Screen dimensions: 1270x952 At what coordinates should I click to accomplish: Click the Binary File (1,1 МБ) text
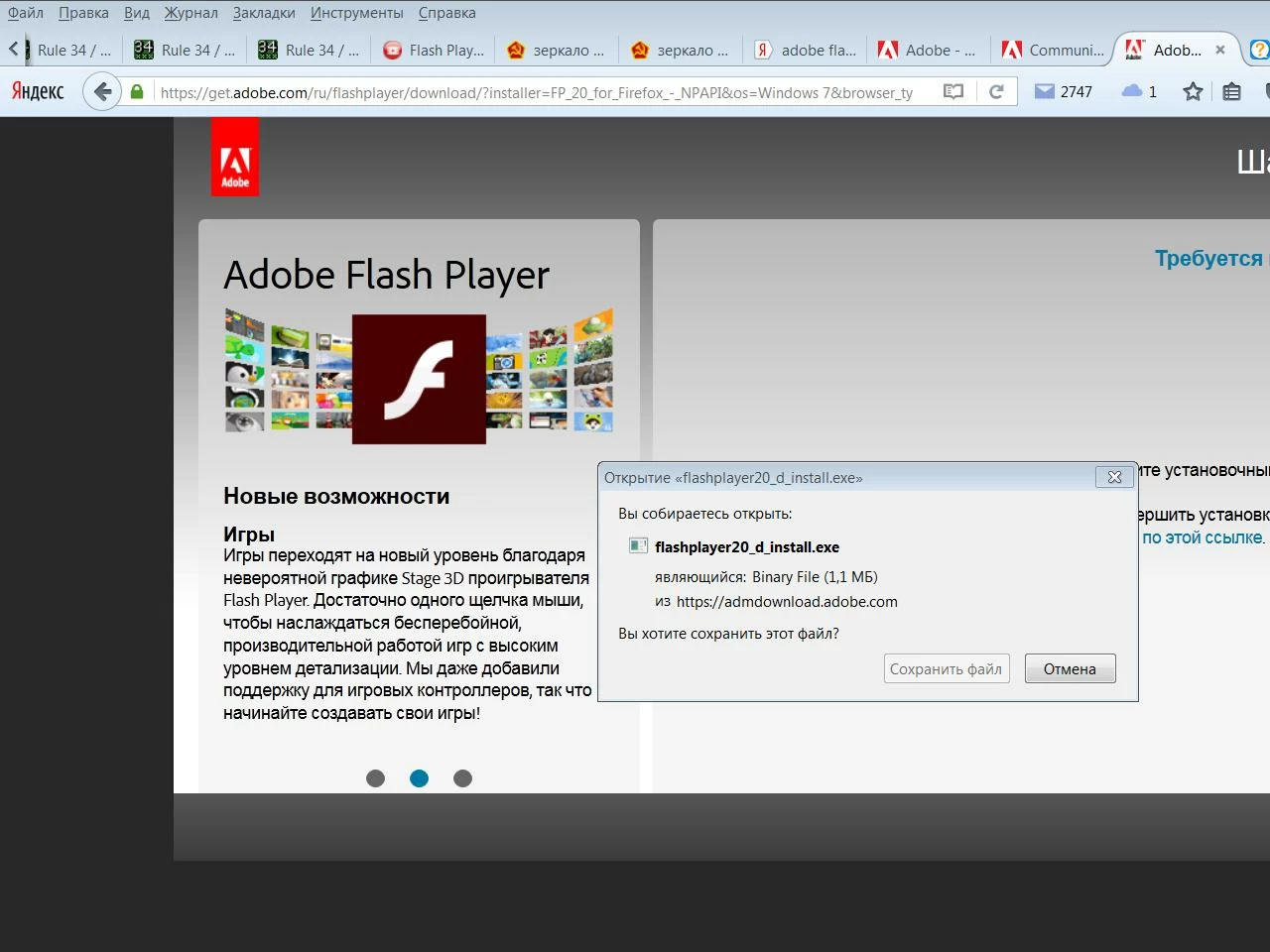[815, 576]
